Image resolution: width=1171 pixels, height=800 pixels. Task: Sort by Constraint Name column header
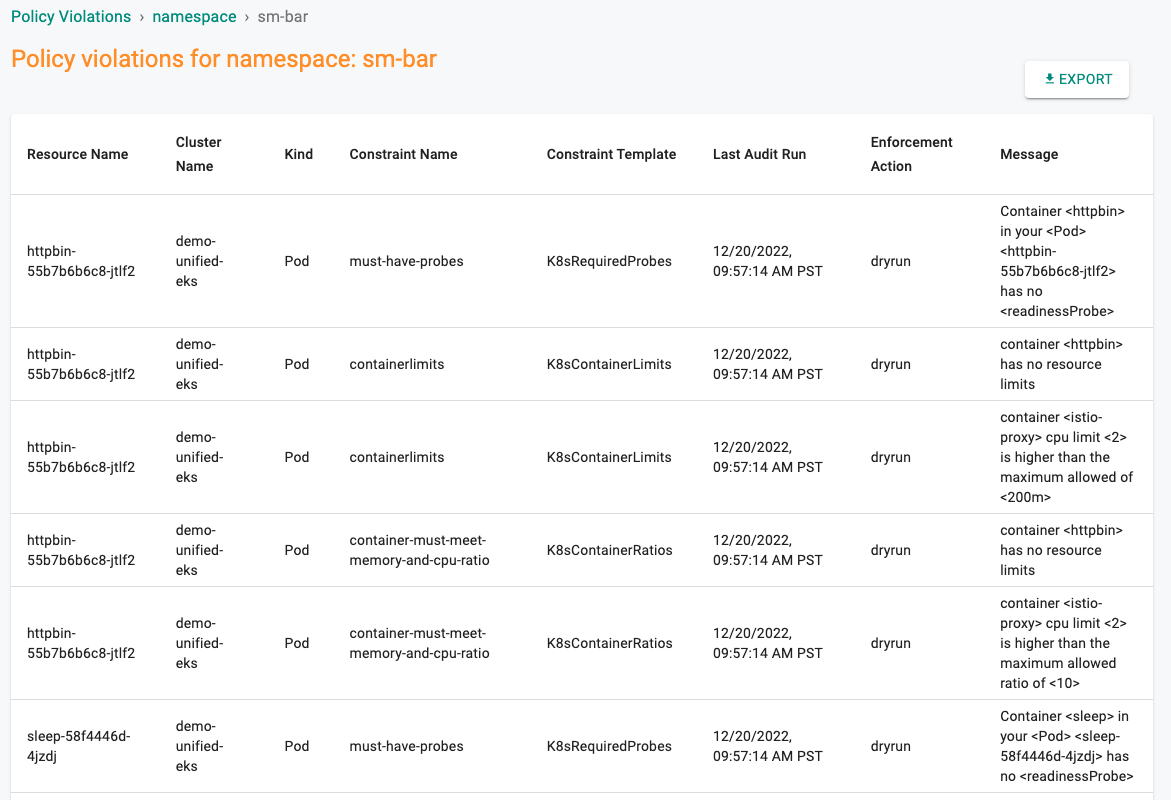click(403, 154)
